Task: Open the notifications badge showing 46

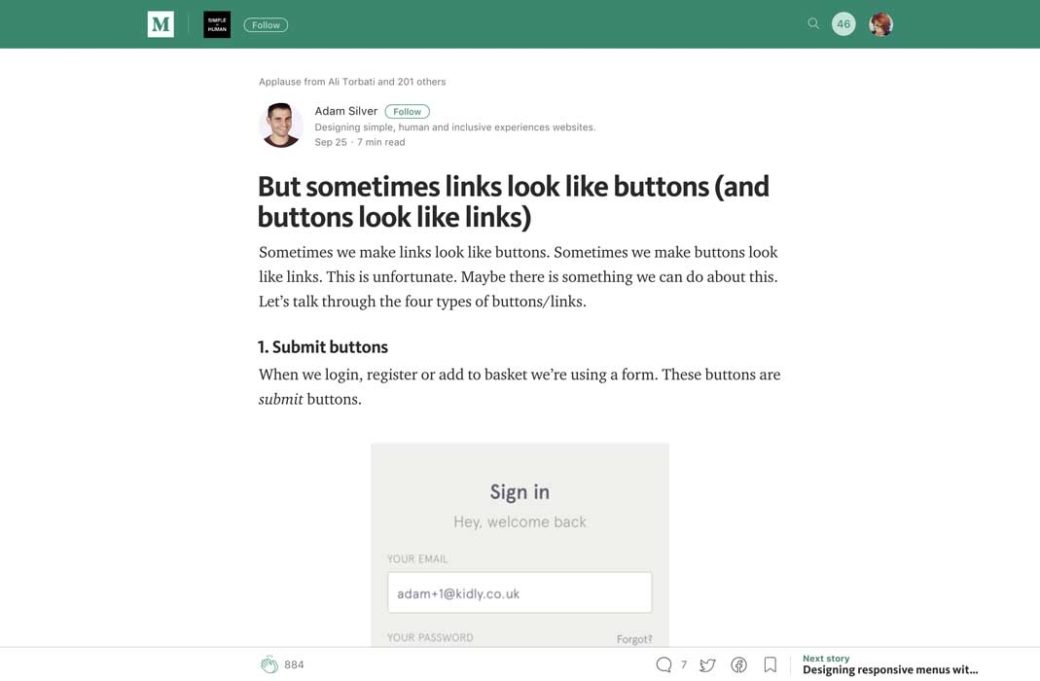Action: [x=844, y=24]
